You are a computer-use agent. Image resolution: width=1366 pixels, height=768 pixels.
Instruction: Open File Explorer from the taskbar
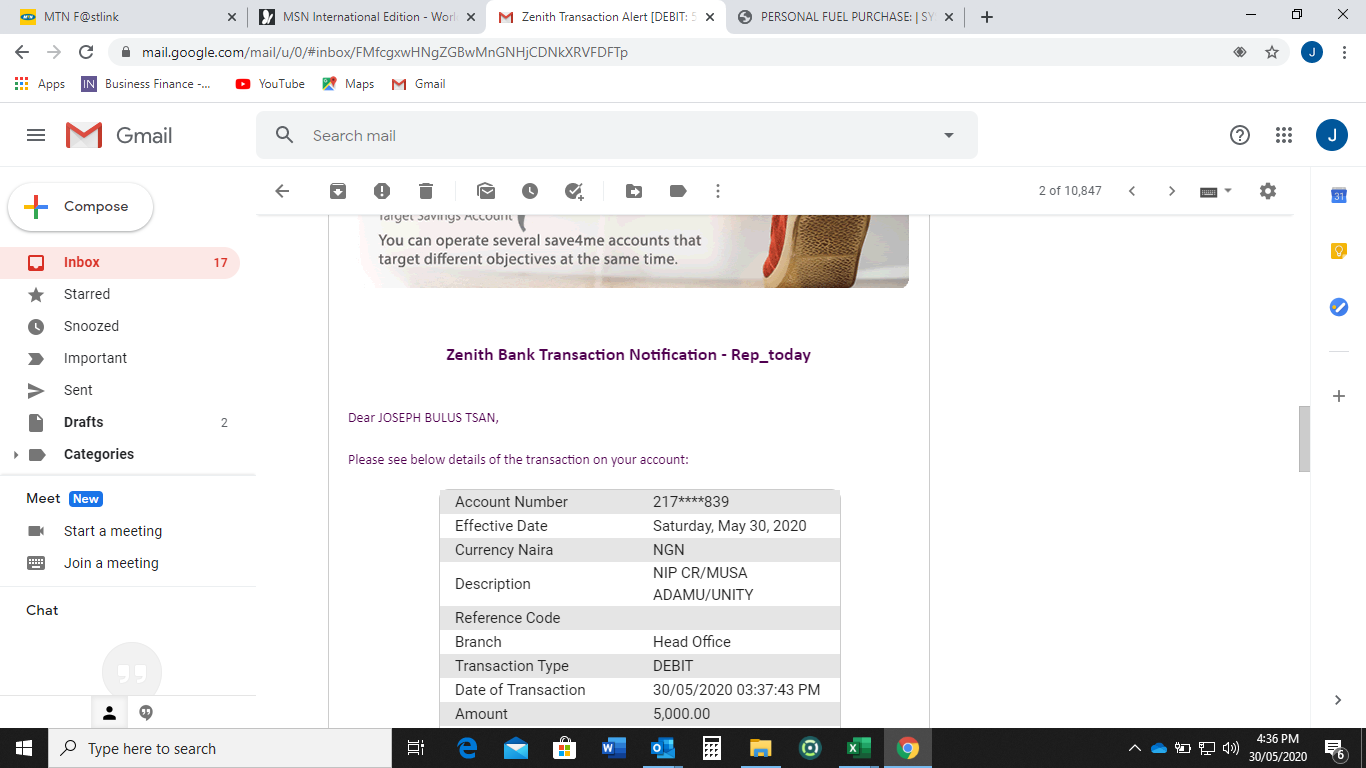(x=760, y=748)
